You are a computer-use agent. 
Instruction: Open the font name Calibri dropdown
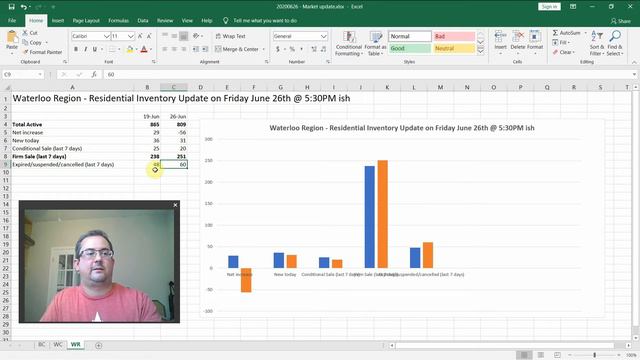point(107,36)
